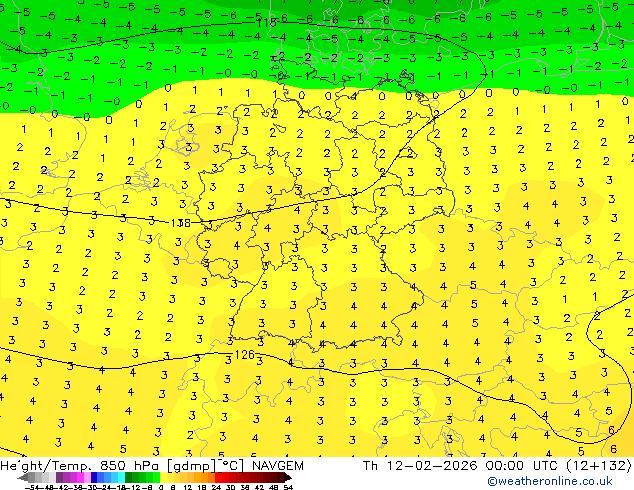
Task: Select the bright yellow swatch above the 0 label
Action: pos(163,478)
